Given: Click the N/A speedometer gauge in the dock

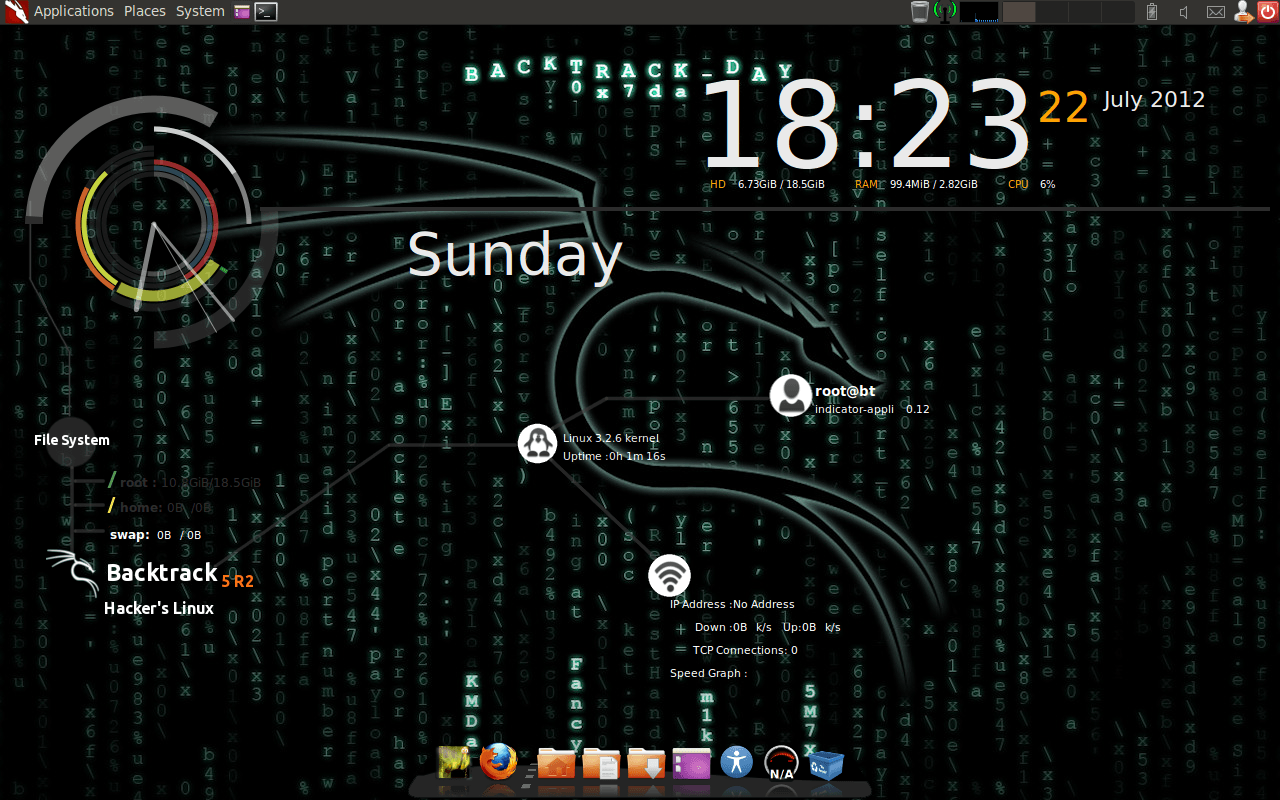Looking at the screenshot, I should pyautogui.click(x=781, y=765).
